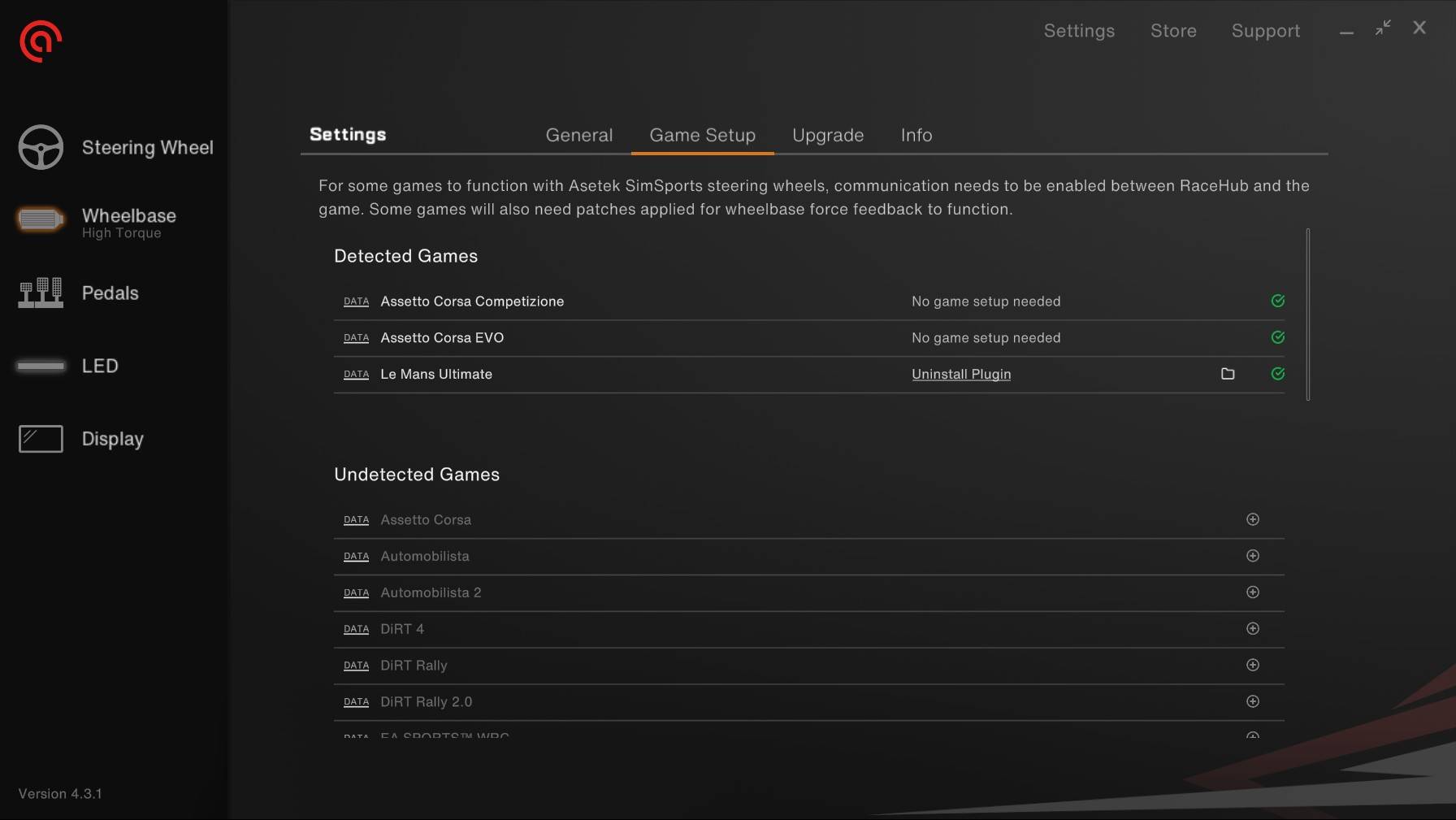Add DiRT Rally 2.0 using plus icon
The width and height of the screenshot is (1456, 820).
[x=1252, y=701]
